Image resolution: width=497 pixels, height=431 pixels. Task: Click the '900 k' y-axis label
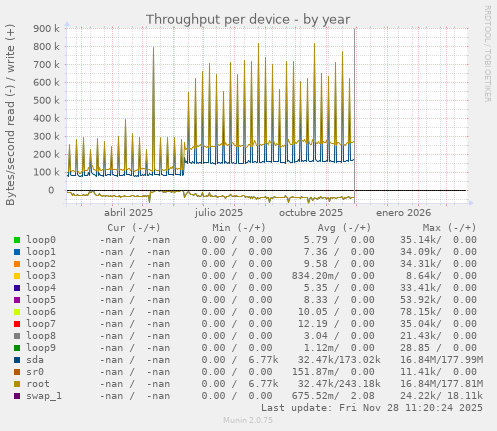click(46, 29)
